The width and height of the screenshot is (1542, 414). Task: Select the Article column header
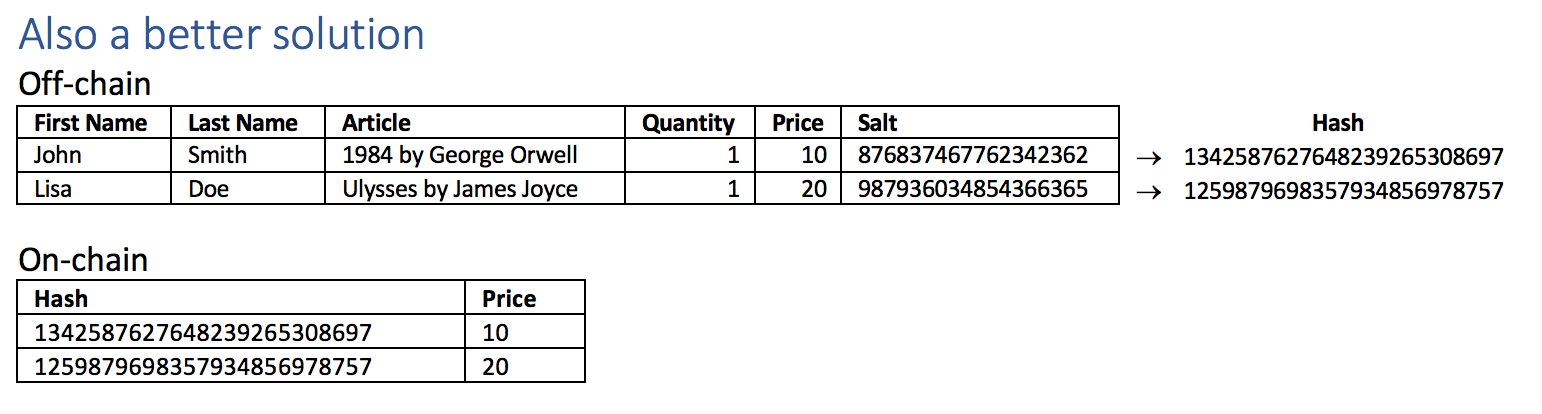376,123
